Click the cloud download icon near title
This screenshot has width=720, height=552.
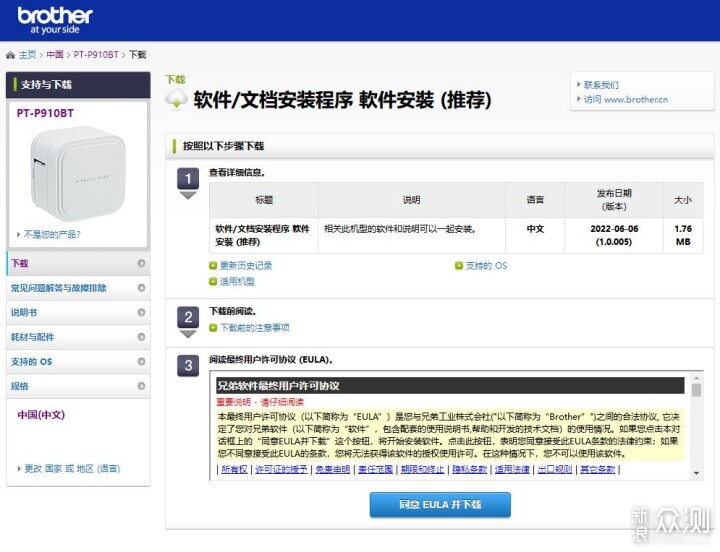(177, 99)
